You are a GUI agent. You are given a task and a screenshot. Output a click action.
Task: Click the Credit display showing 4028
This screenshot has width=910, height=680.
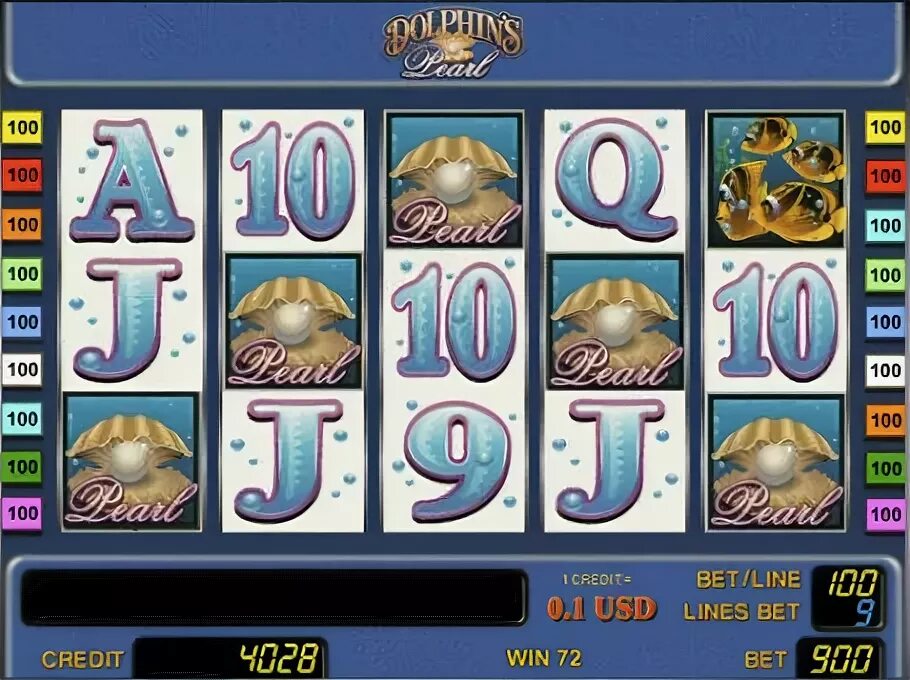(229, 659)
